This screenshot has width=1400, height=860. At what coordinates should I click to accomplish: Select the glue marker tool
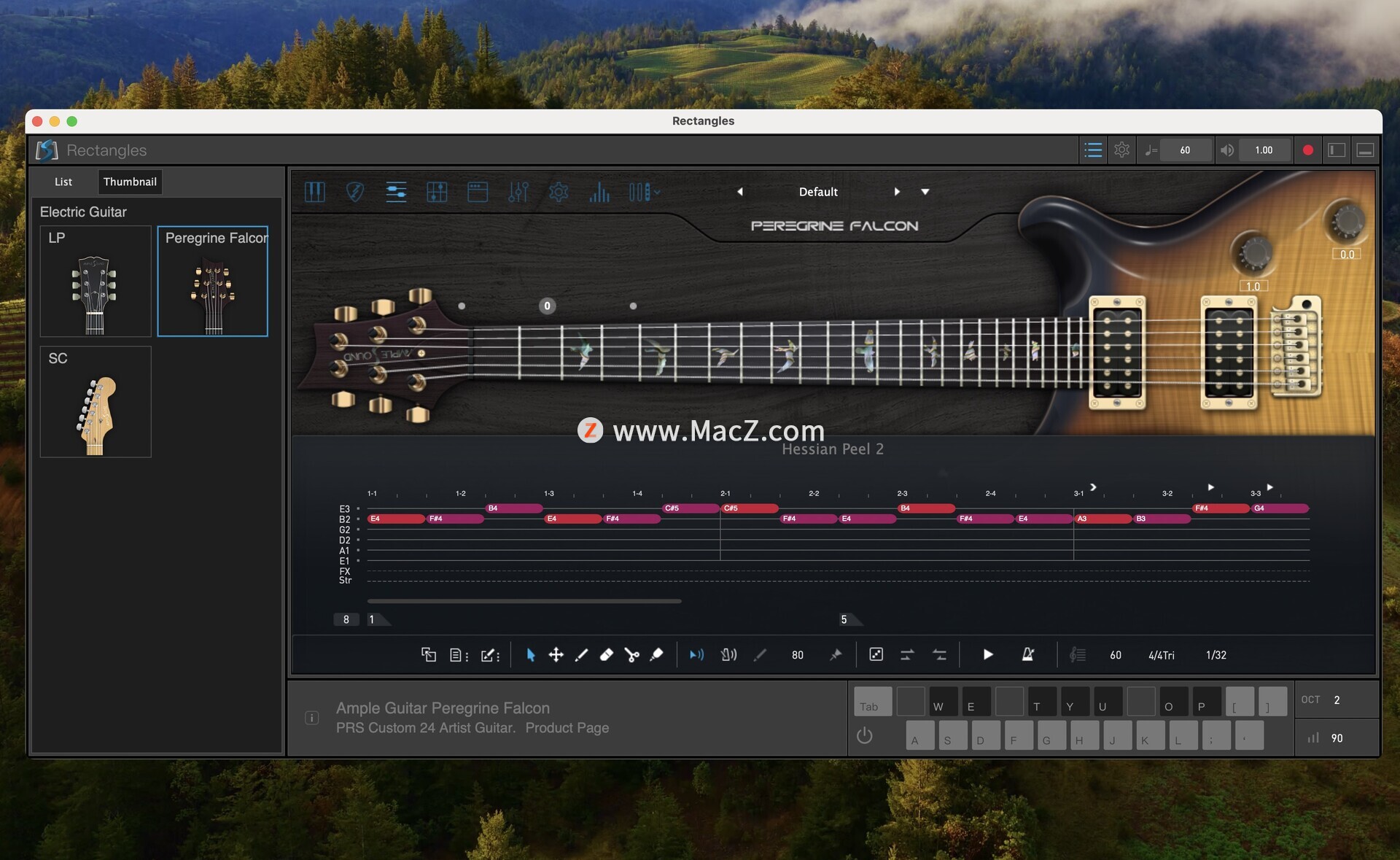tap(656, 655)
